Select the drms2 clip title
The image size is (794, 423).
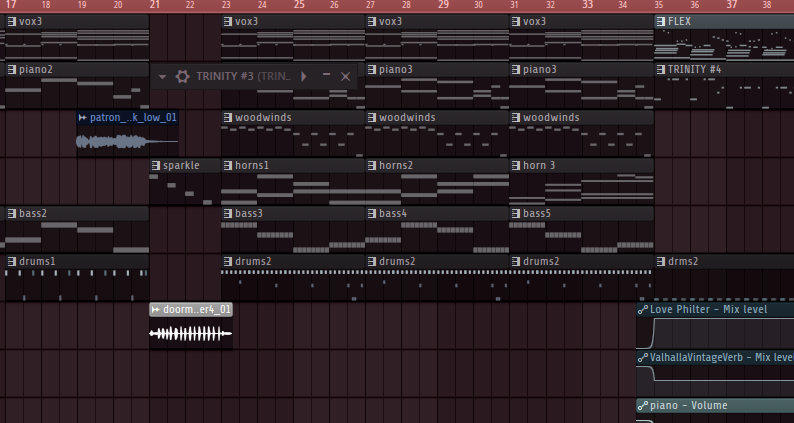pyautogui.click(x=683, y=262)
